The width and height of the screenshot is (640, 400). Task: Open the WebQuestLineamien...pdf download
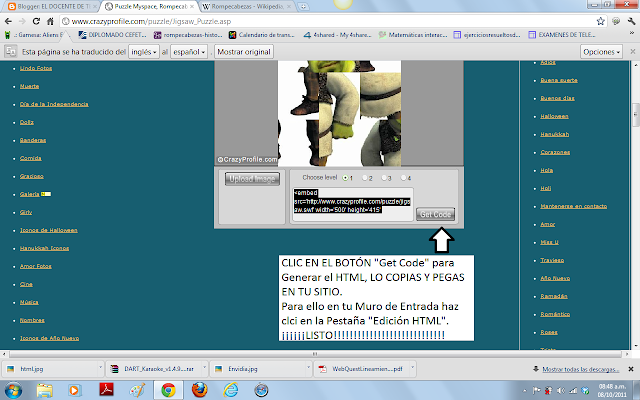pos(362,369)
